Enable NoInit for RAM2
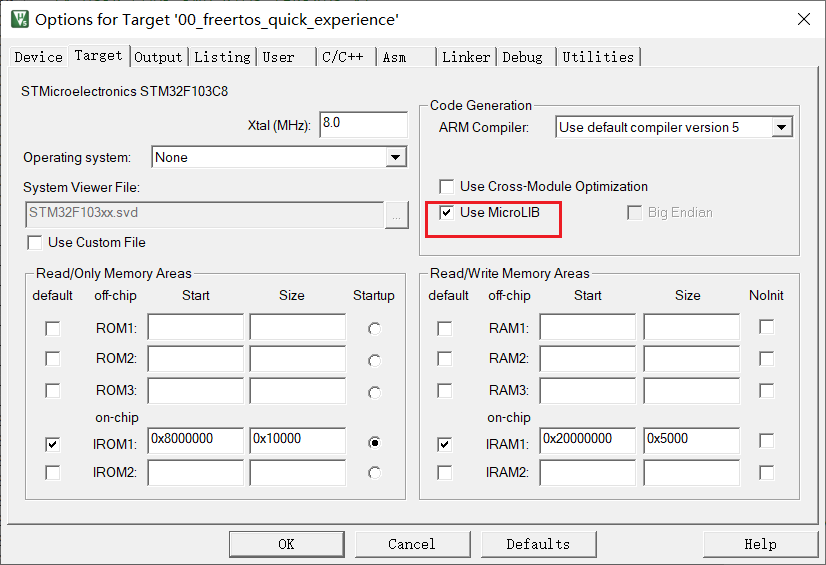 [x=766, y=359]
